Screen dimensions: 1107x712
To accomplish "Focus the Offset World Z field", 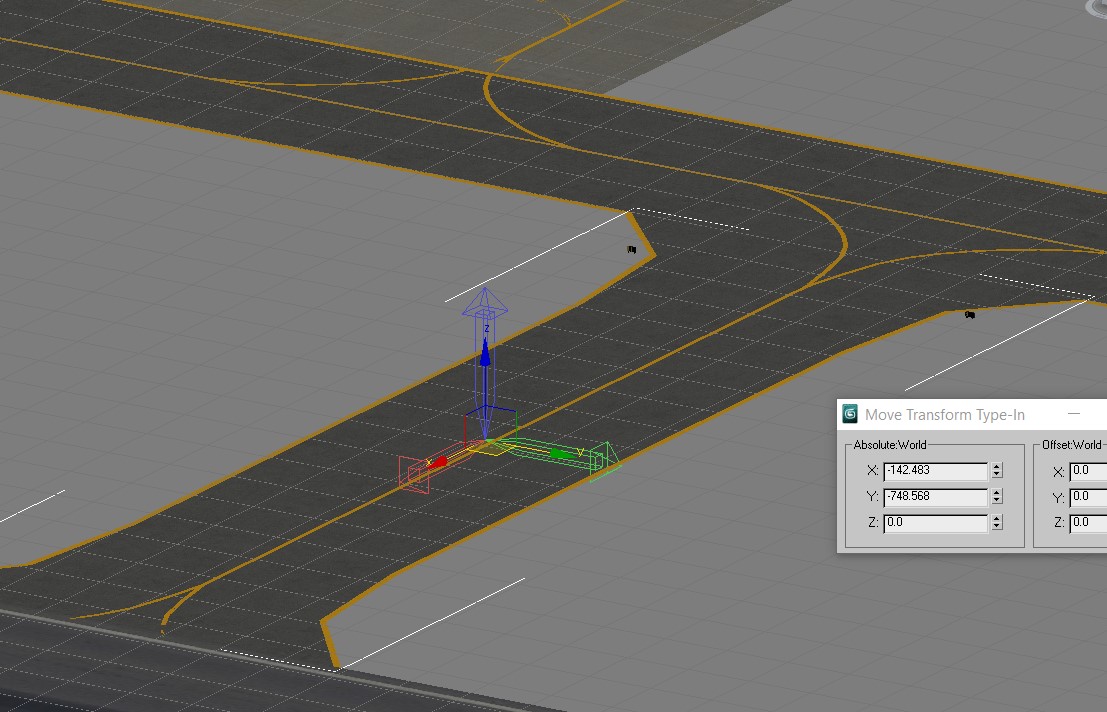I will [x=1088, y=523].
